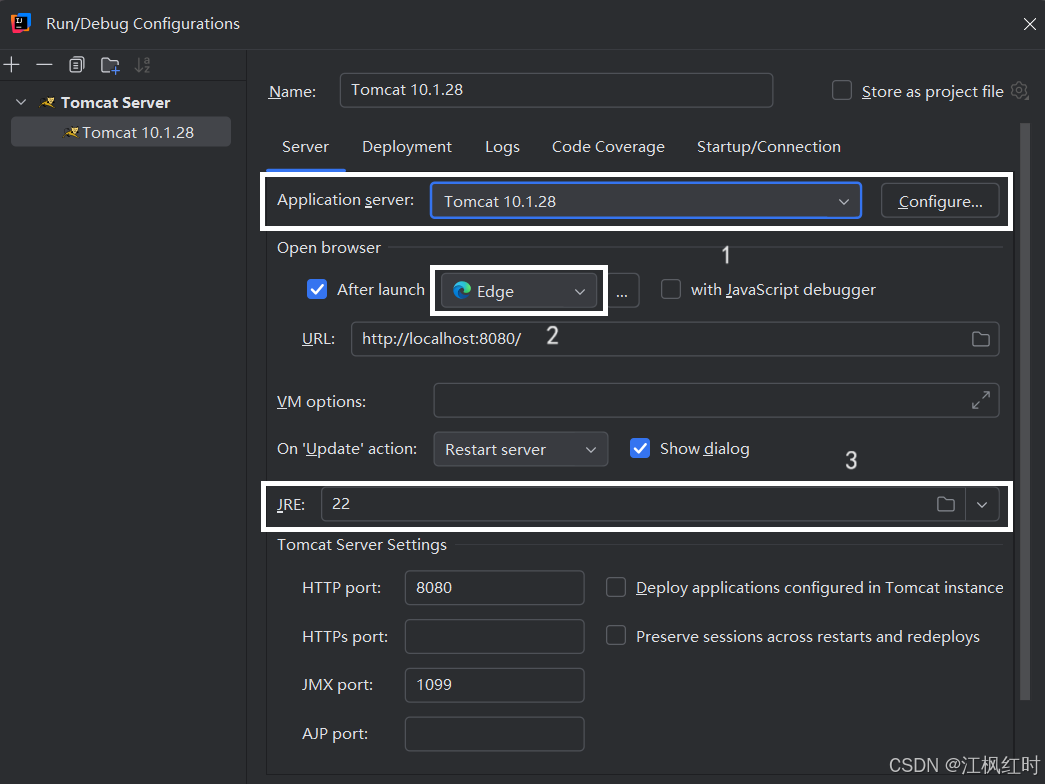Click the Name input field
The width and height of the screenshot is (1045, 784).
pos(556,90)
